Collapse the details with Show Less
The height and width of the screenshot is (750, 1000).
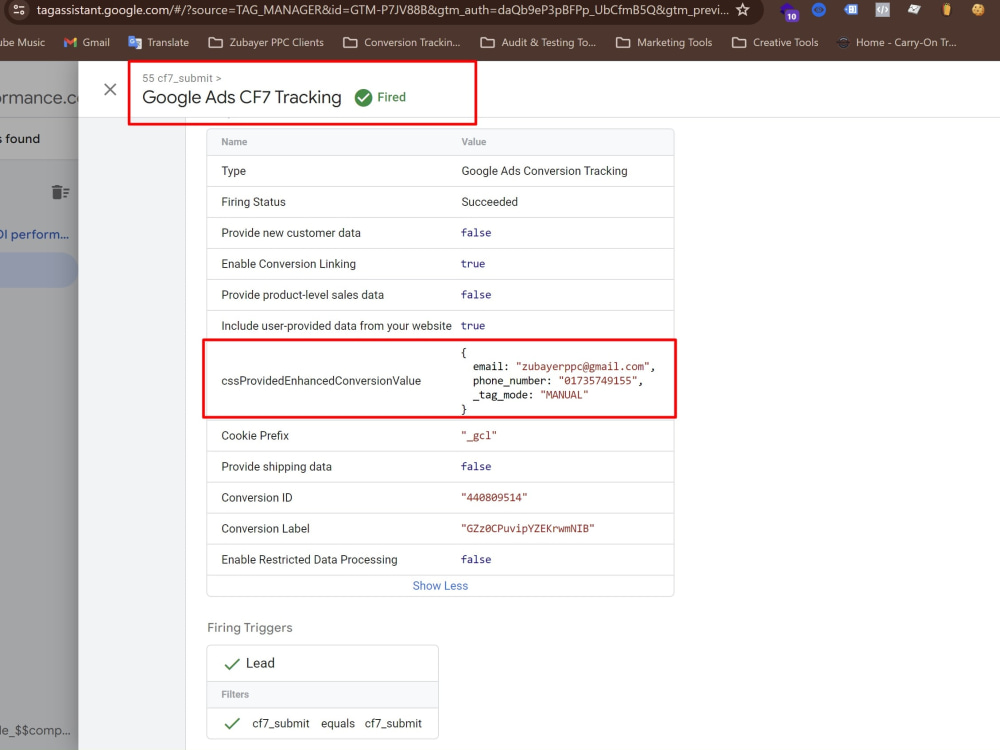point(440,585)
